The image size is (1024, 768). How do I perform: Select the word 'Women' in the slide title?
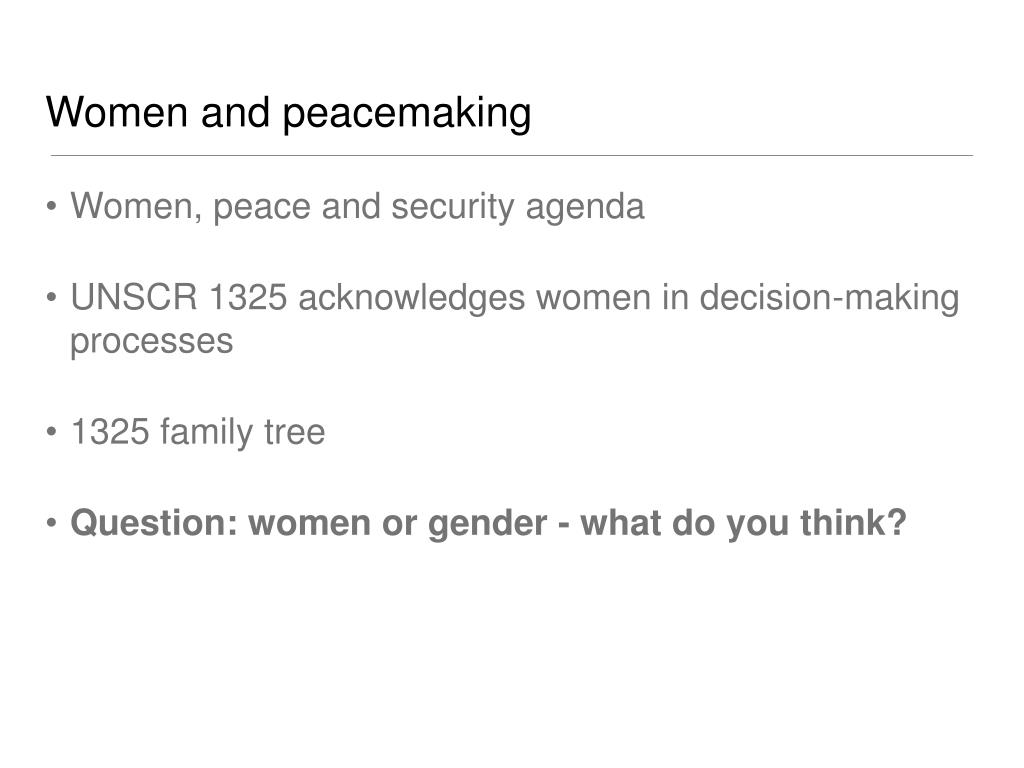[117, 112]
